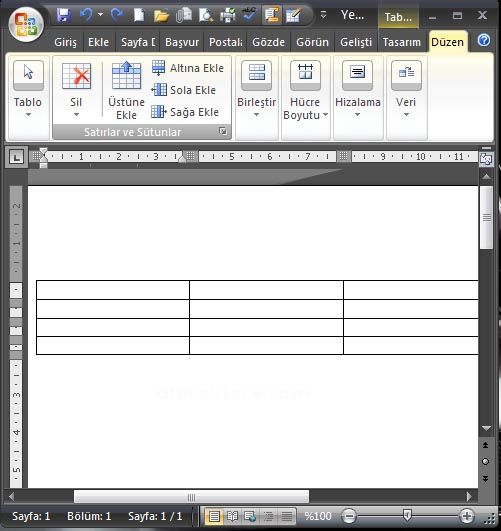
Task: Insert a row with Üstüne Ekle icon
Action: pos(126,90)
